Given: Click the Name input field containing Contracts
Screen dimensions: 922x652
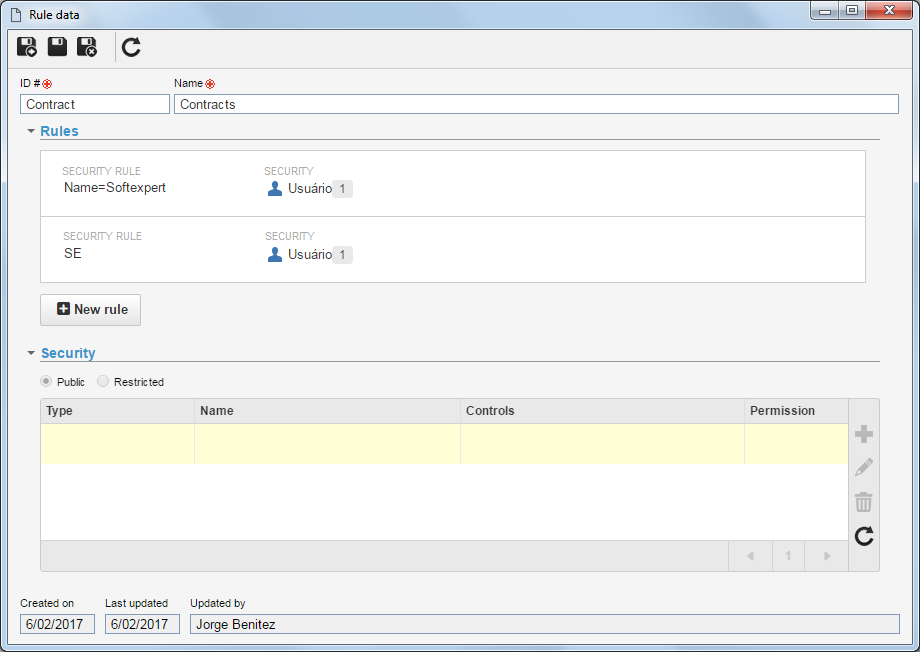Looking at the screenshot, I should tap(536, 104).
